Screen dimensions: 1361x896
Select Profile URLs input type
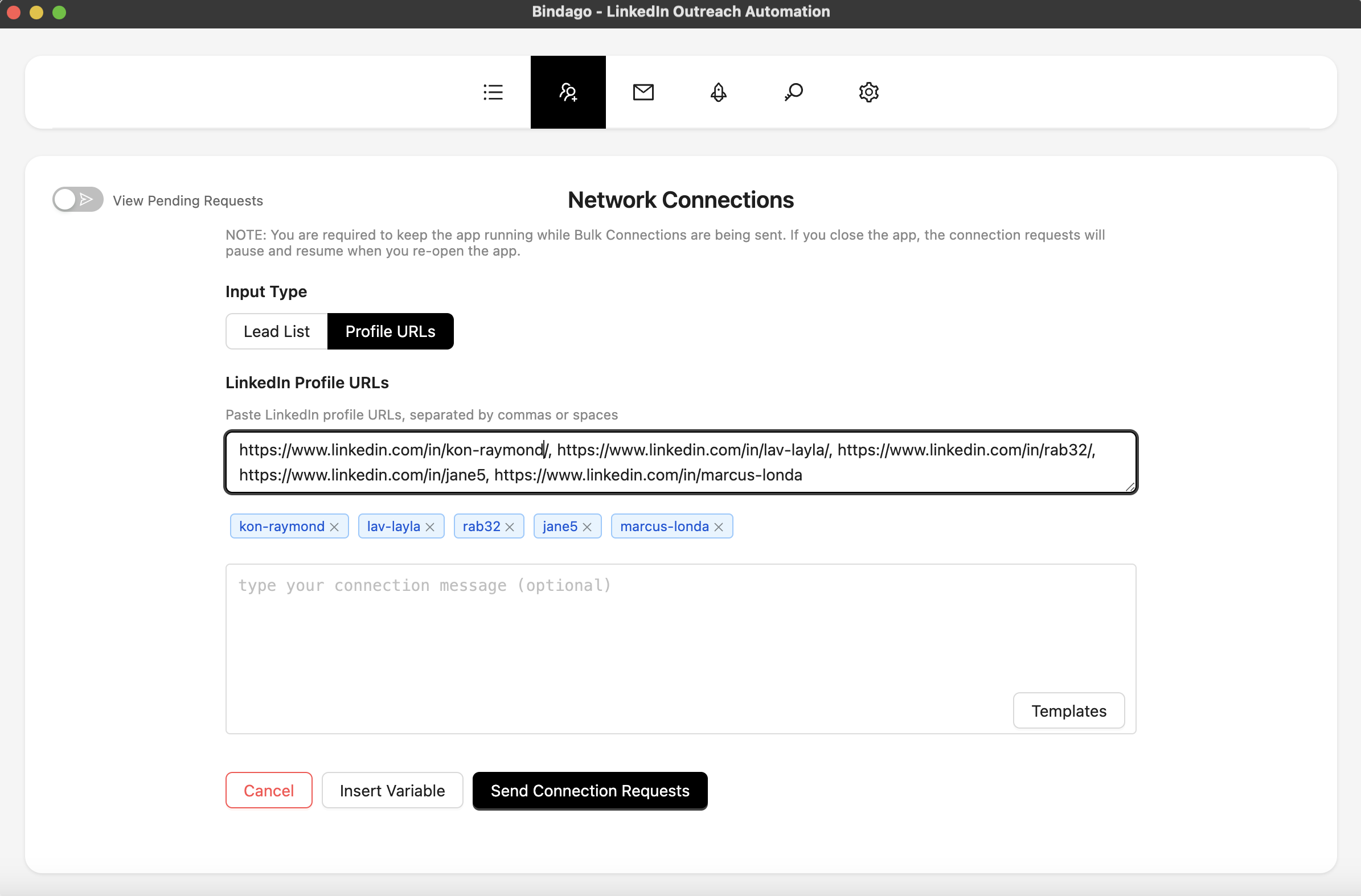(x=391, y=332)
